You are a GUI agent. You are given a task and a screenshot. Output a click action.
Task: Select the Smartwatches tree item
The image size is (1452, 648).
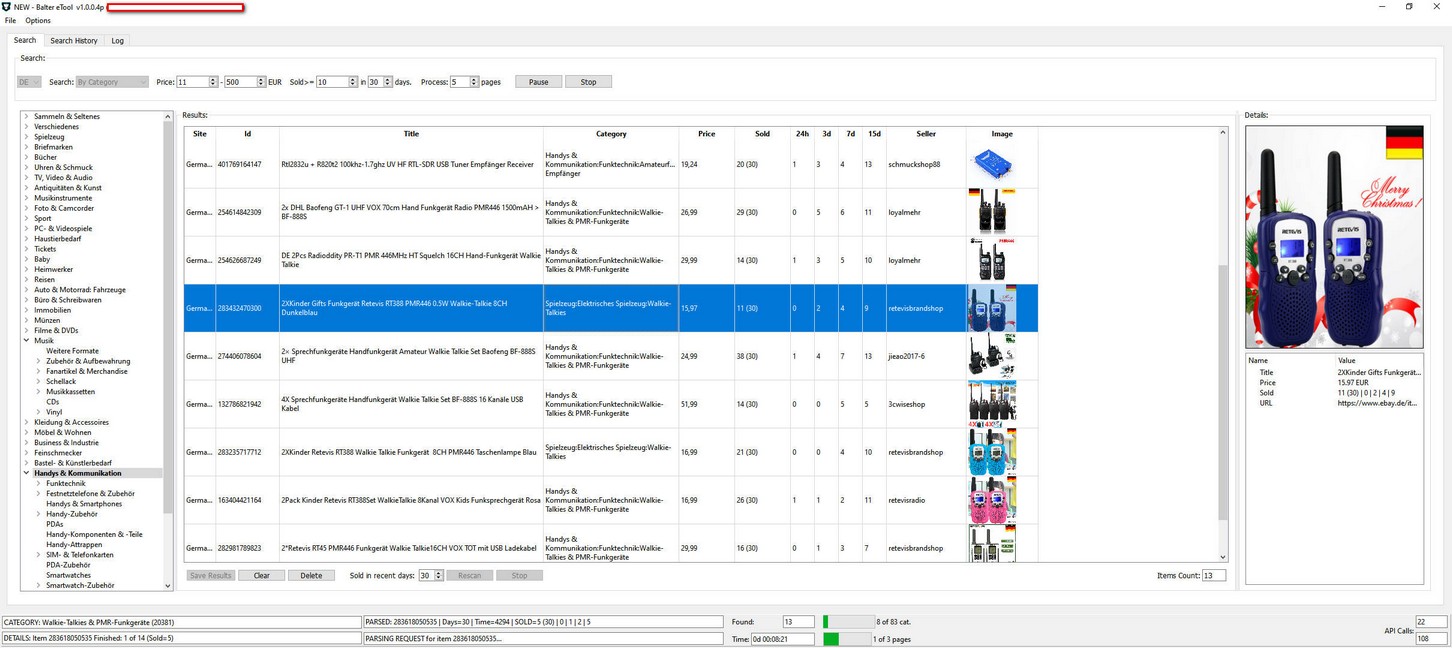click(x=68, y=576)
